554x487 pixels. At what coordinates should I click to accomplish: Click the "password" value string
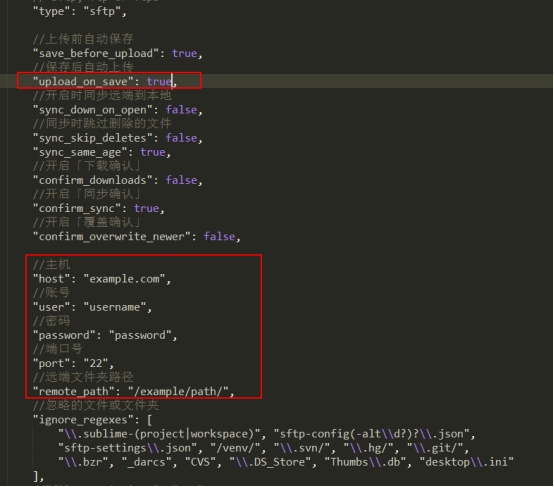click(140, 335)
